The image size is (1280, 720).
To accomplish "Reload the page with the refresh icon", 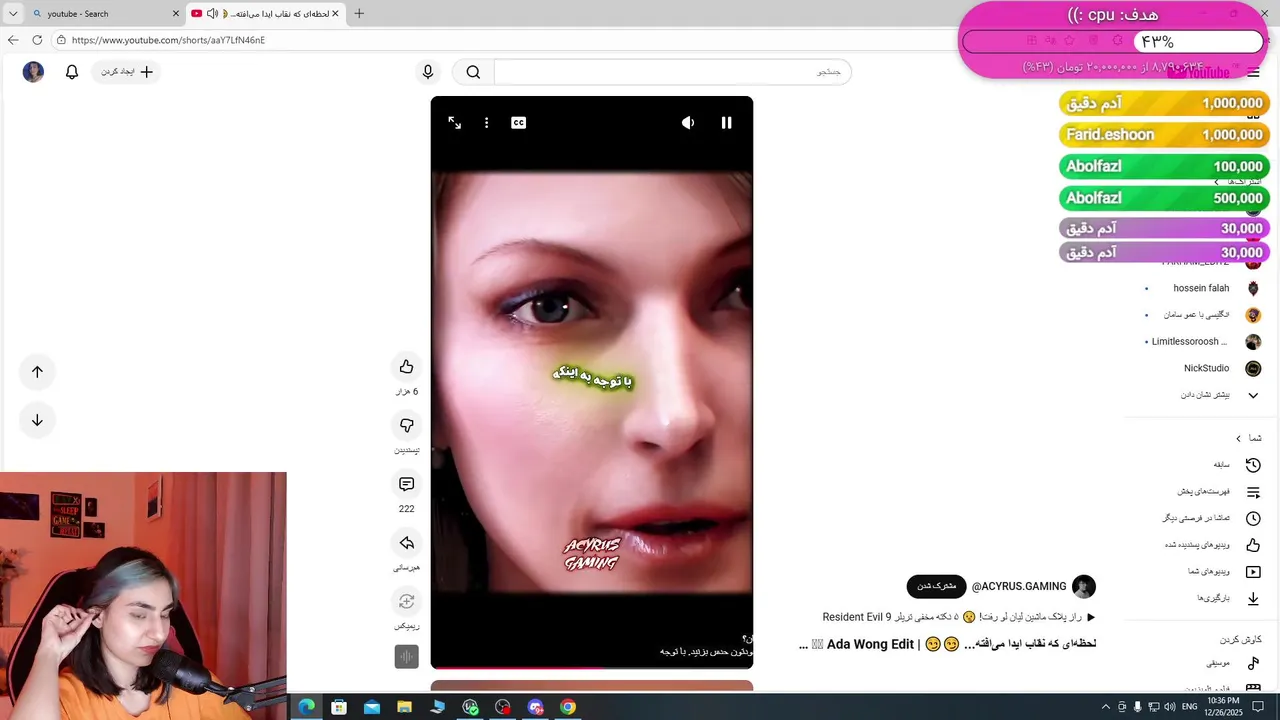I will coord(37,40).
